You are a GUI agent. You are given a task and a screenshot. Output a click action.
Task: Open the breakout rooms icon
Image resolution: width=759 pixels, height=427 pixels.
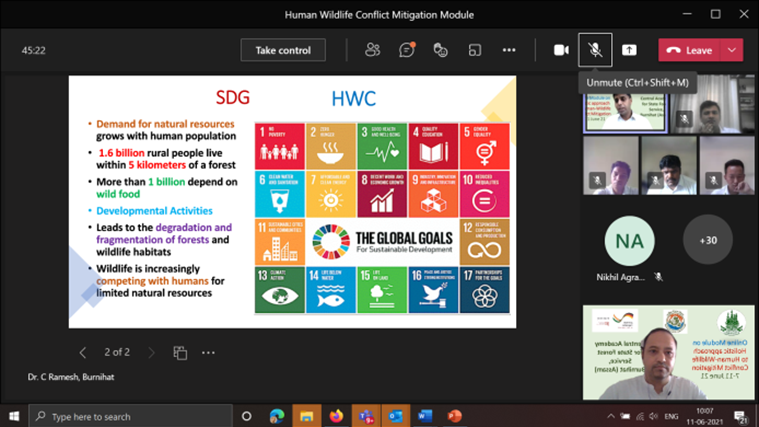(475, 50)
